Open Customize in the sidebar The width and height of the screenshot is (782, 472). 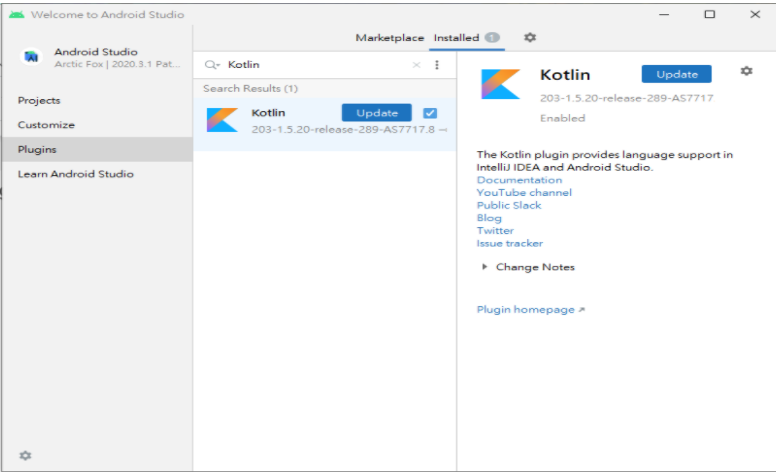tap(46, 125)
